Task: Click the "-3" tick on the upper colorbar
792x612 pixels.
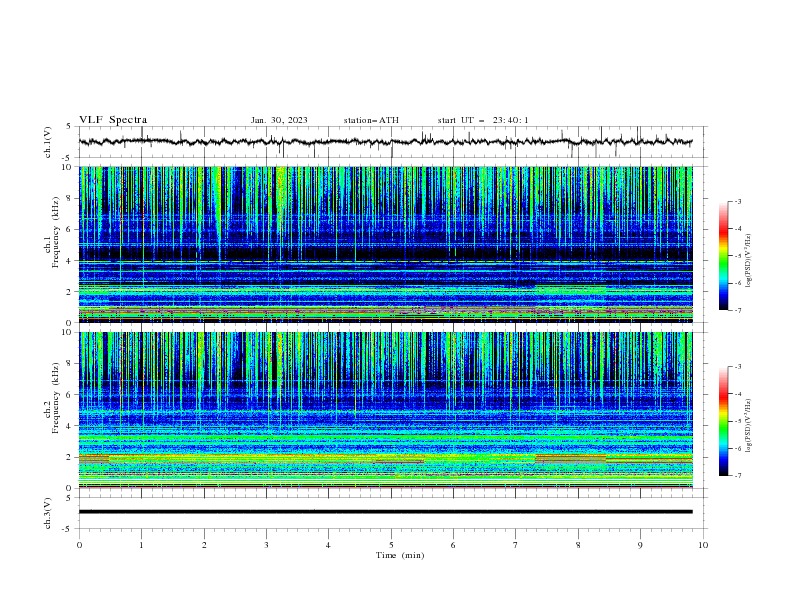Action: pos(737,201)
